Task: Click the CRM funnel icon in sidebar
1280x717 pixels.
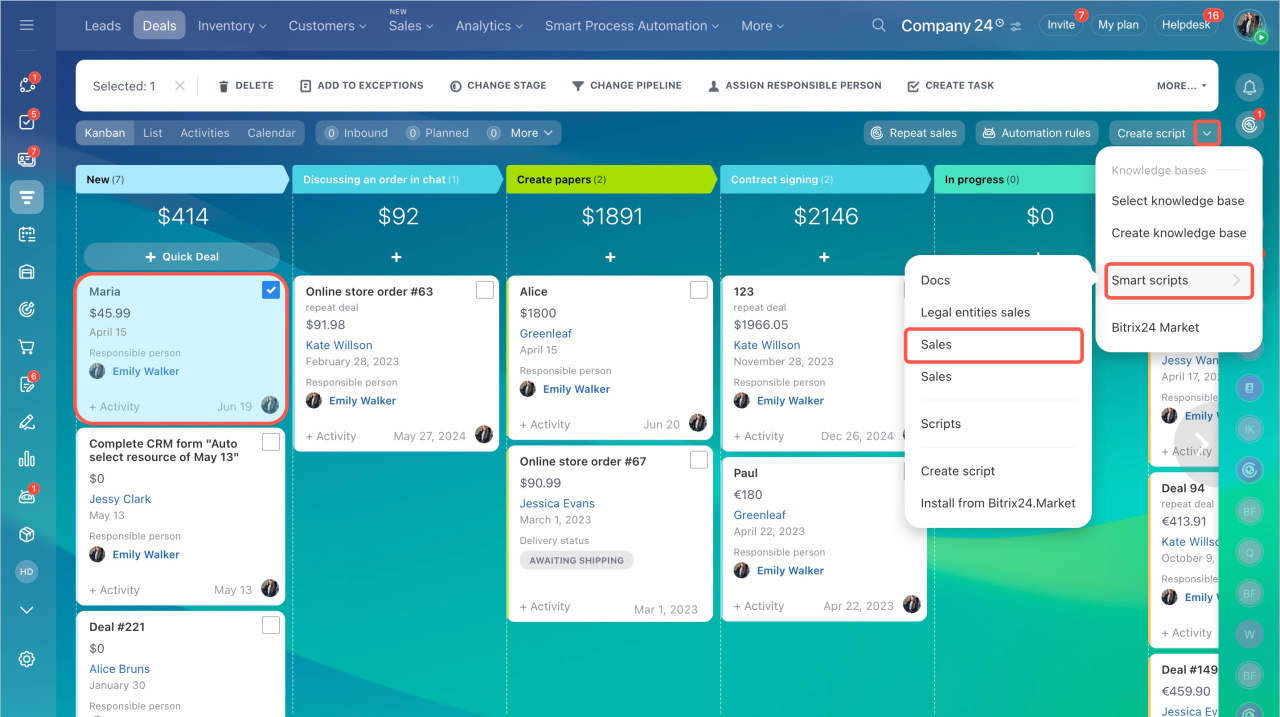Action: (x=27, y=197)
